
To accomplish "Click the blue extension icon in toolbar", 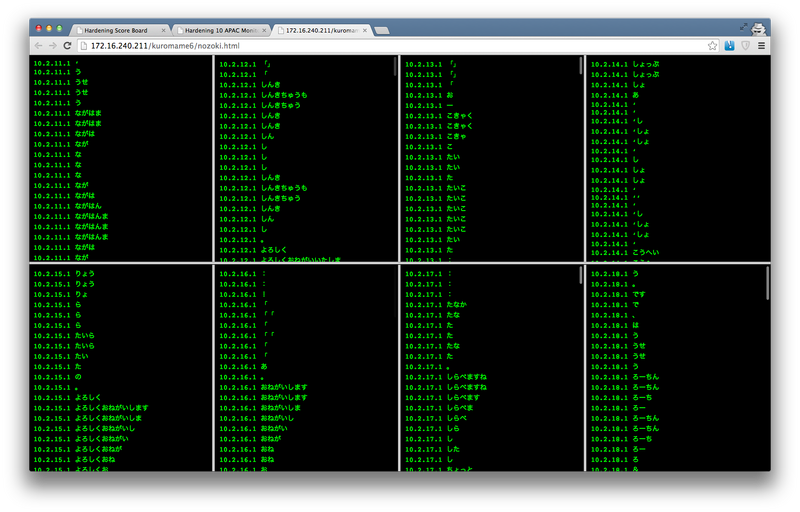I will (x=731, y=46).
